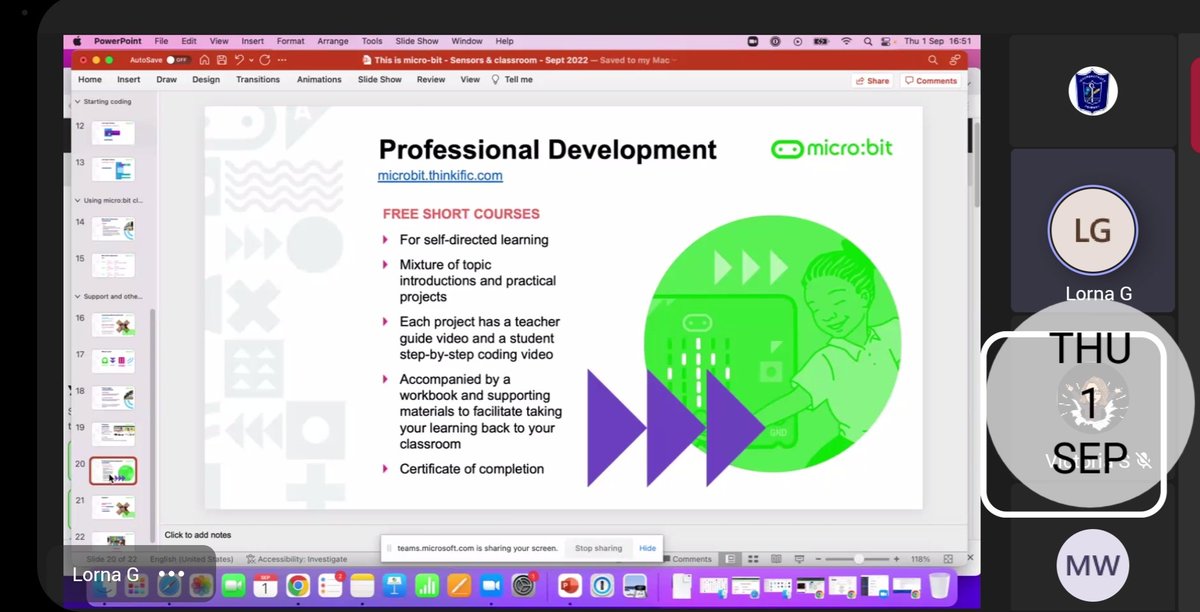Select slide 12 thumbnail
Image resolution: width=1200 pixels, height=612 pixels.
coord(113,132)
